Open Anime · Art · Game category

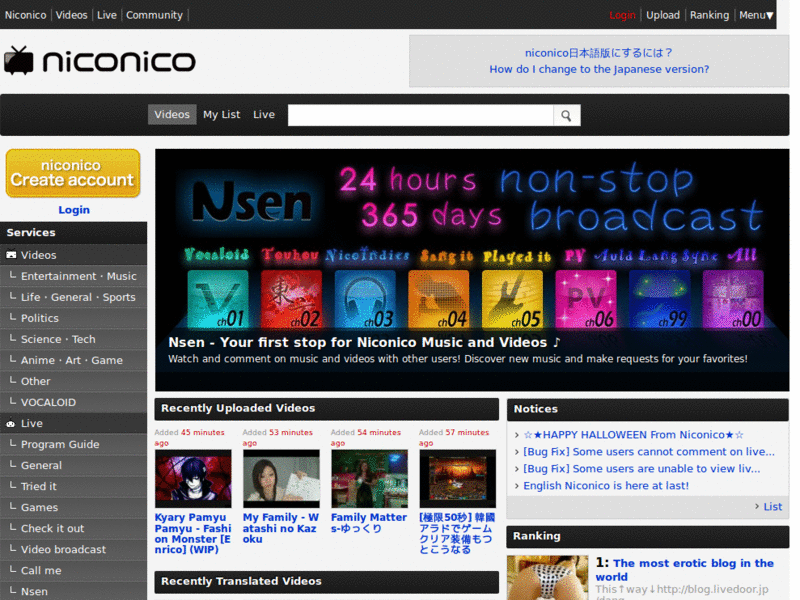coord(72,360)
